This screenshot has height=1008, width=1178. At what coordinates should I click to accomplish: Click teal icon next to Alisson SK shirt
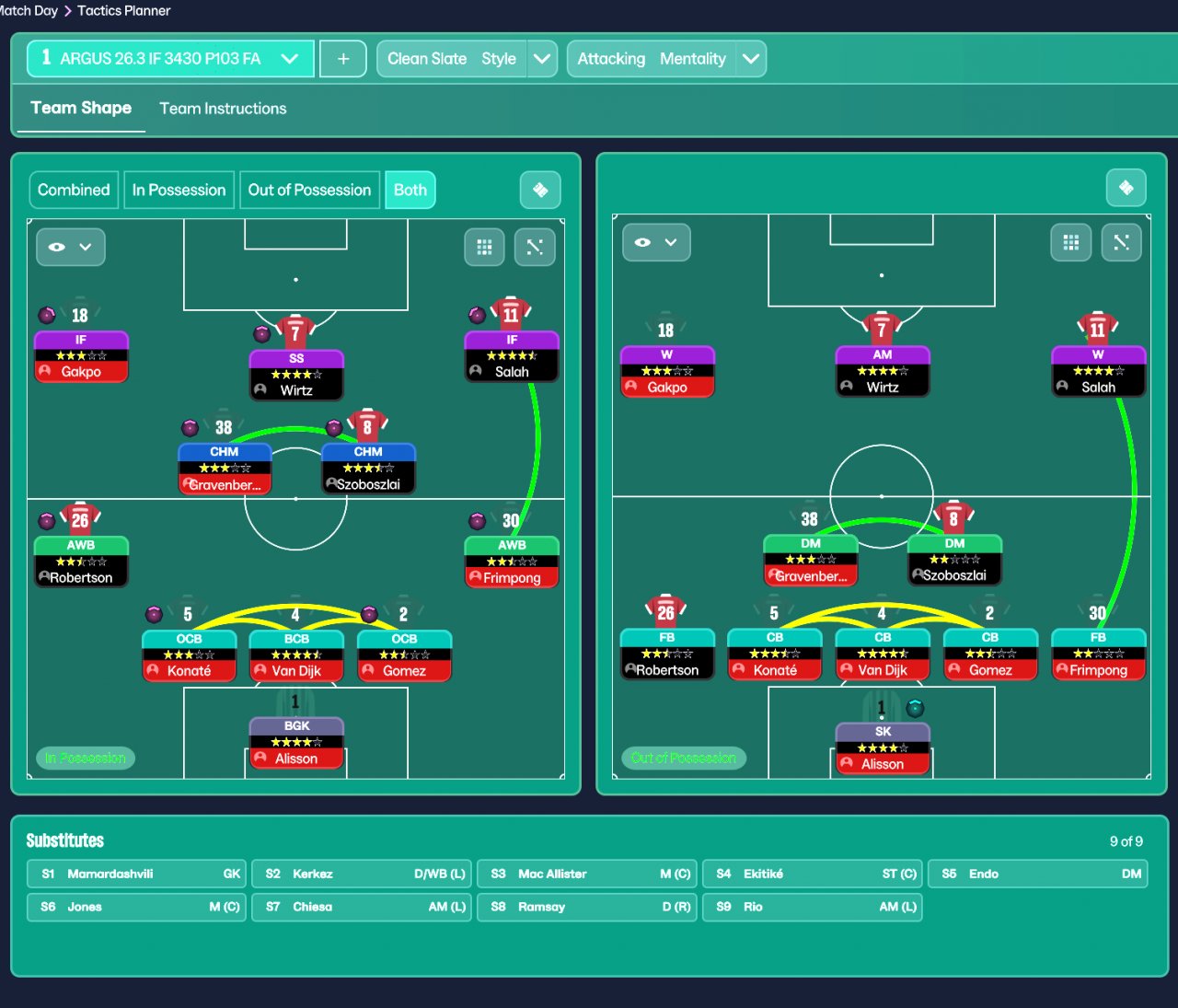(x=915, y=708)
